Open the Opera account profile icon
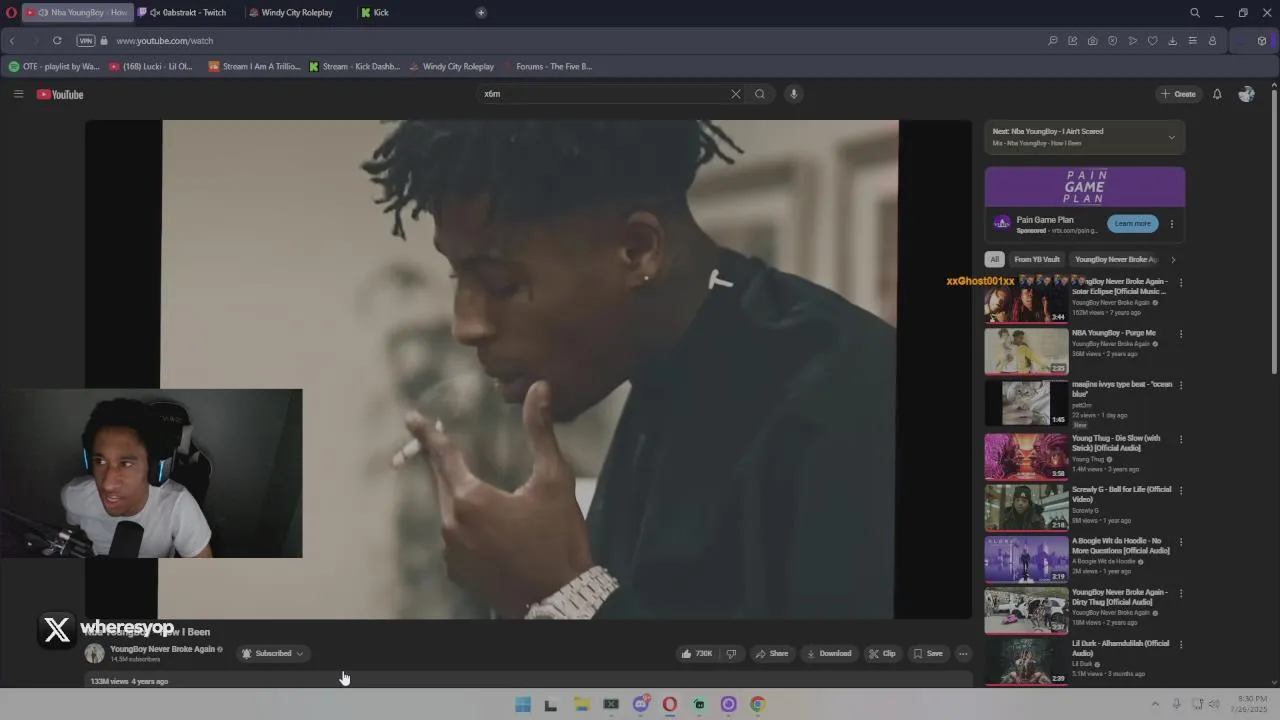1280x720 pixels. 1212,41
